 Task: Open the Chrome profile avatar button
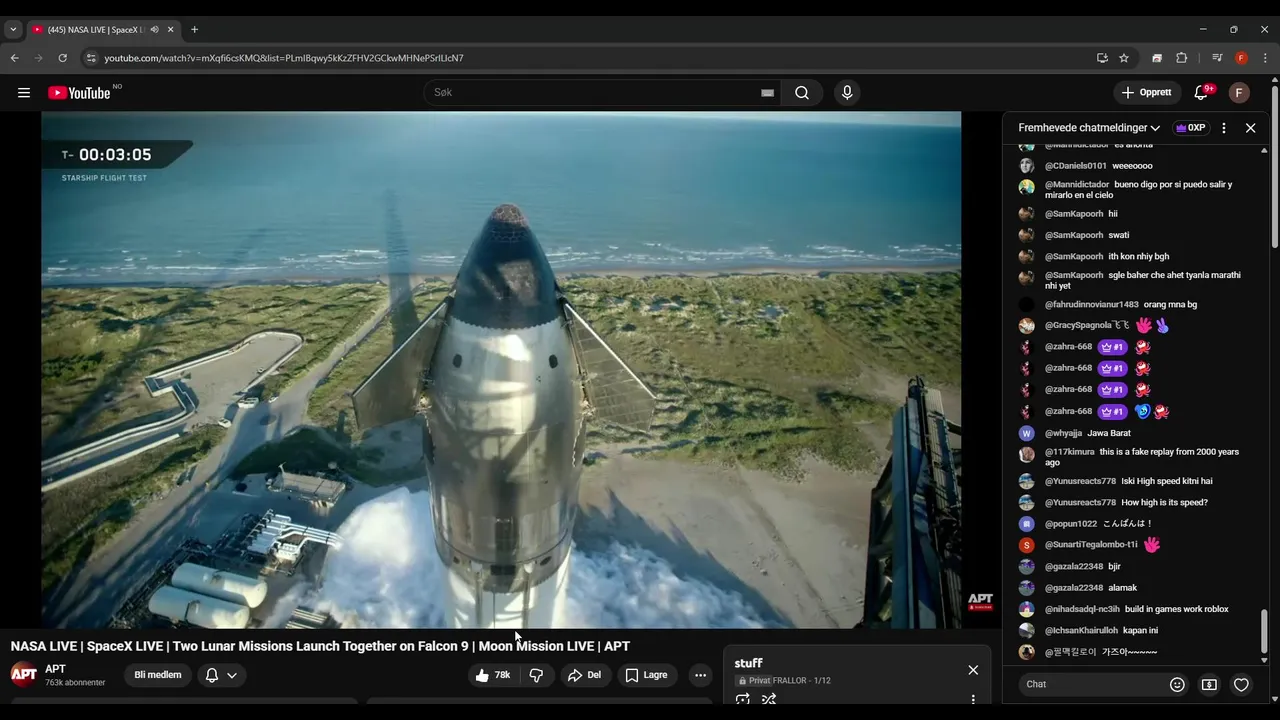pyautogui.click(x=1241, y=58)
